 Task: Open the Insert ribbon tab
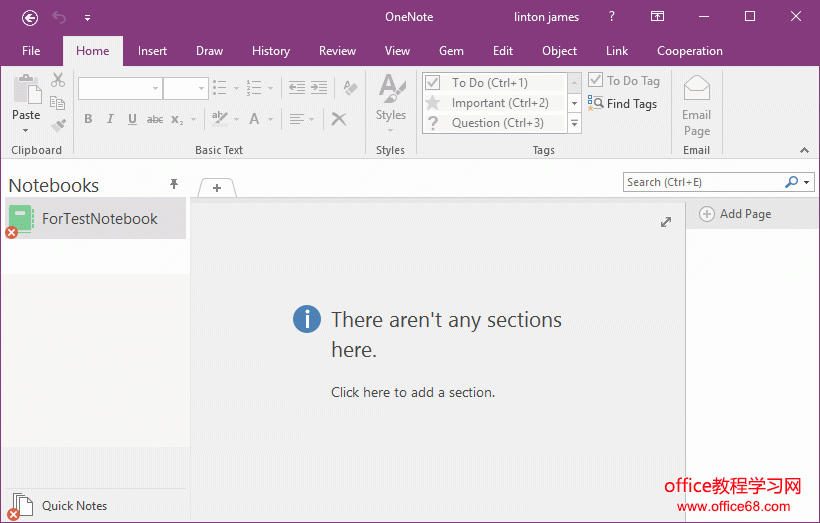152,51
